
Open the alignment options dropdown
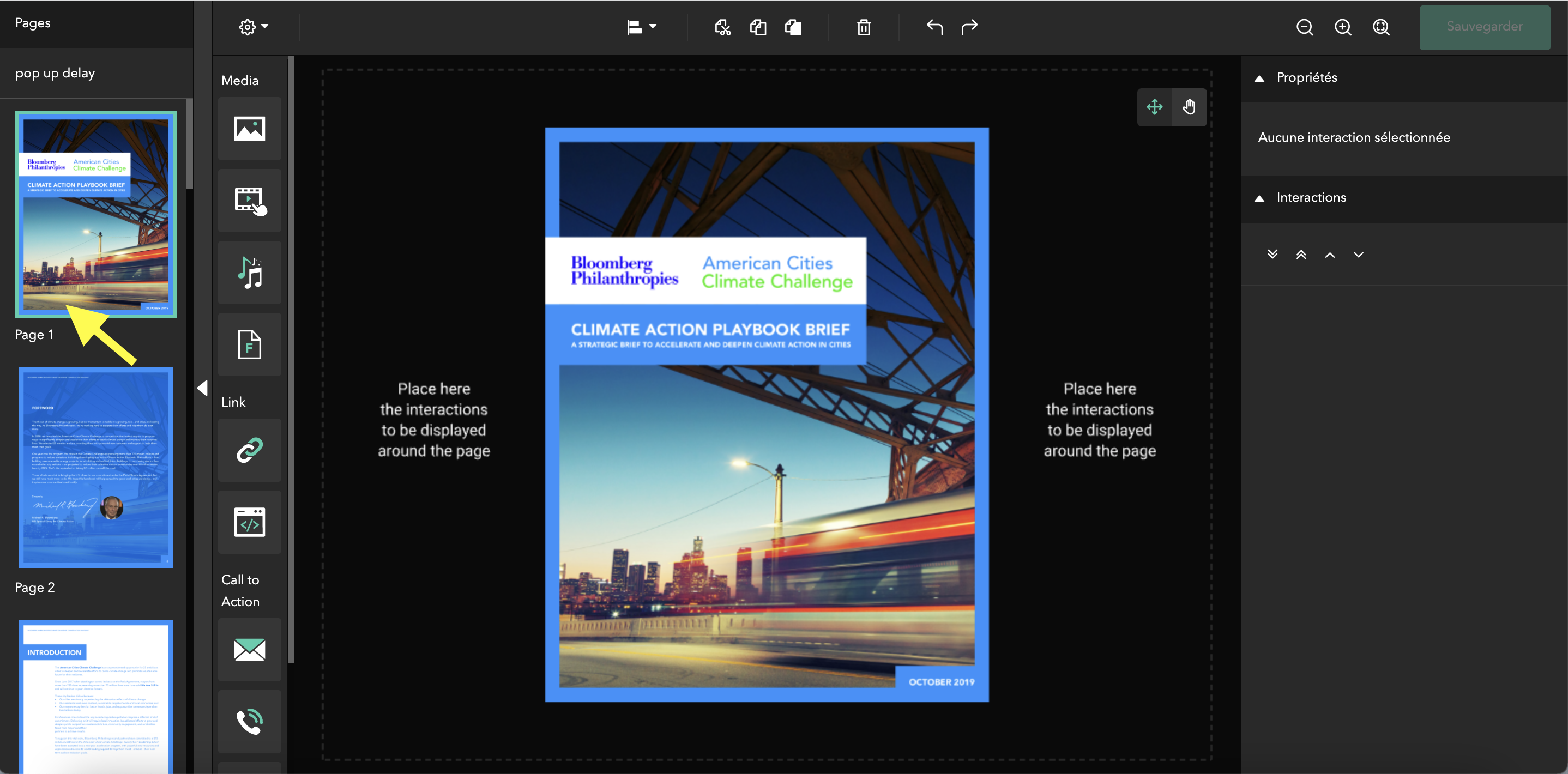(642, 27)
